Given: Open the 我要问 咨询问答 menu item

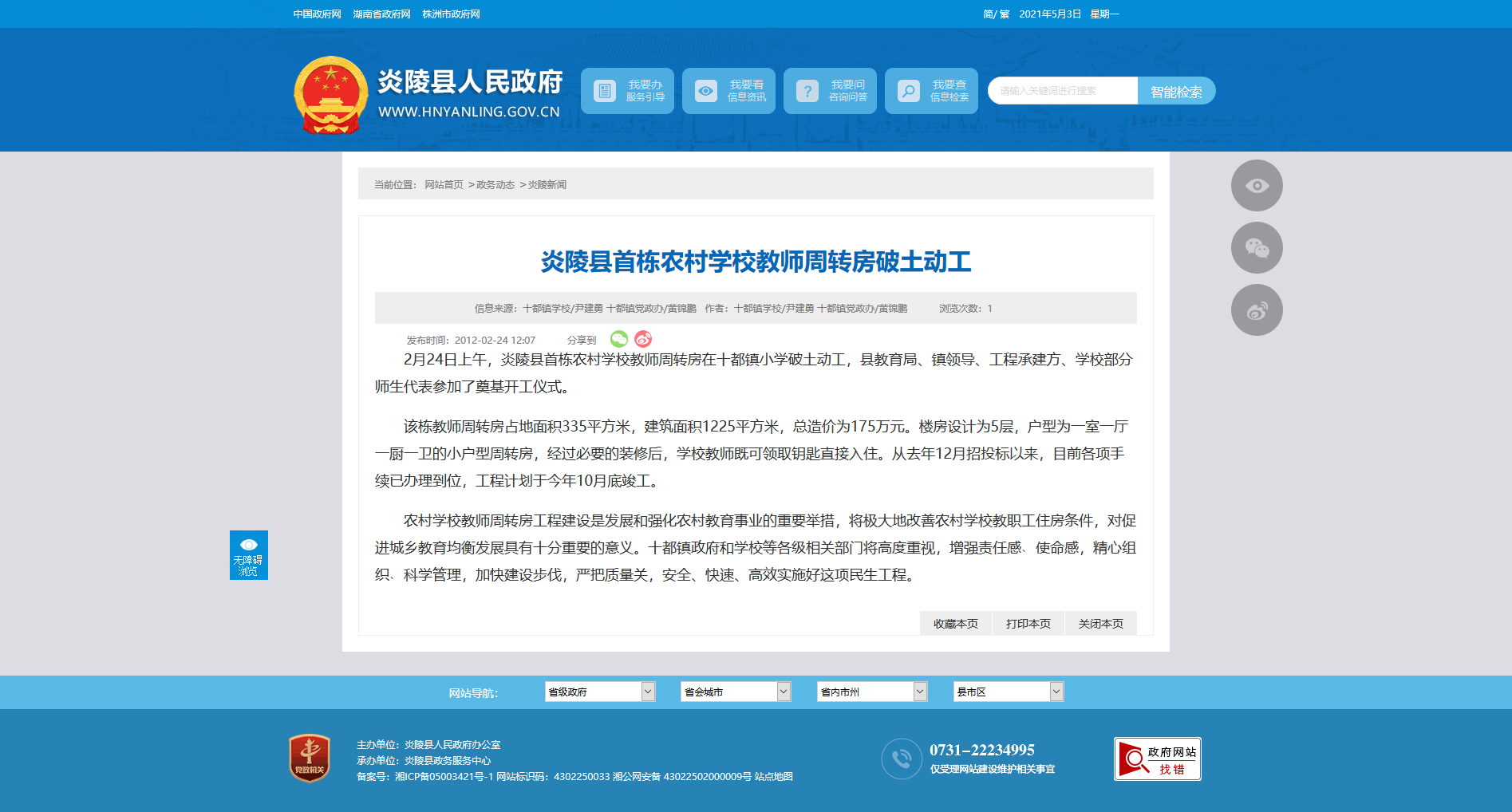Looking at the screenshot, I should point(830,91).
